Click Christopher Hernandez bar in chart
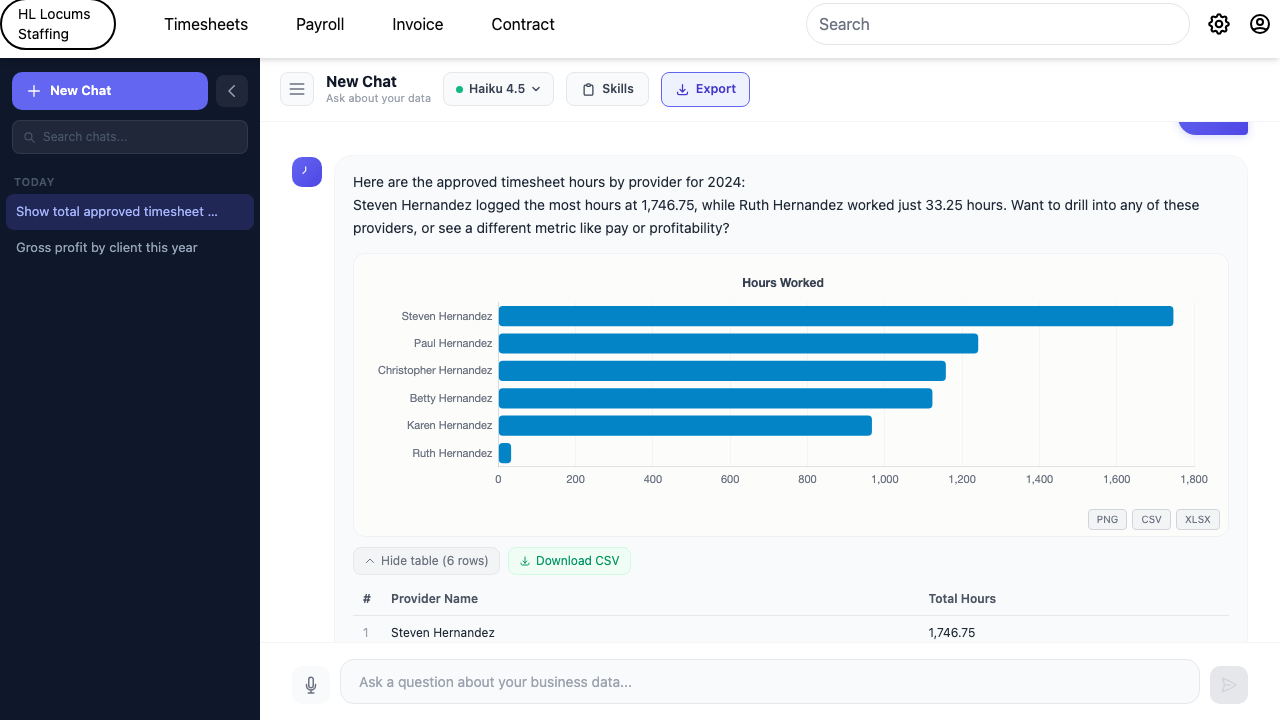 point(722,371)
